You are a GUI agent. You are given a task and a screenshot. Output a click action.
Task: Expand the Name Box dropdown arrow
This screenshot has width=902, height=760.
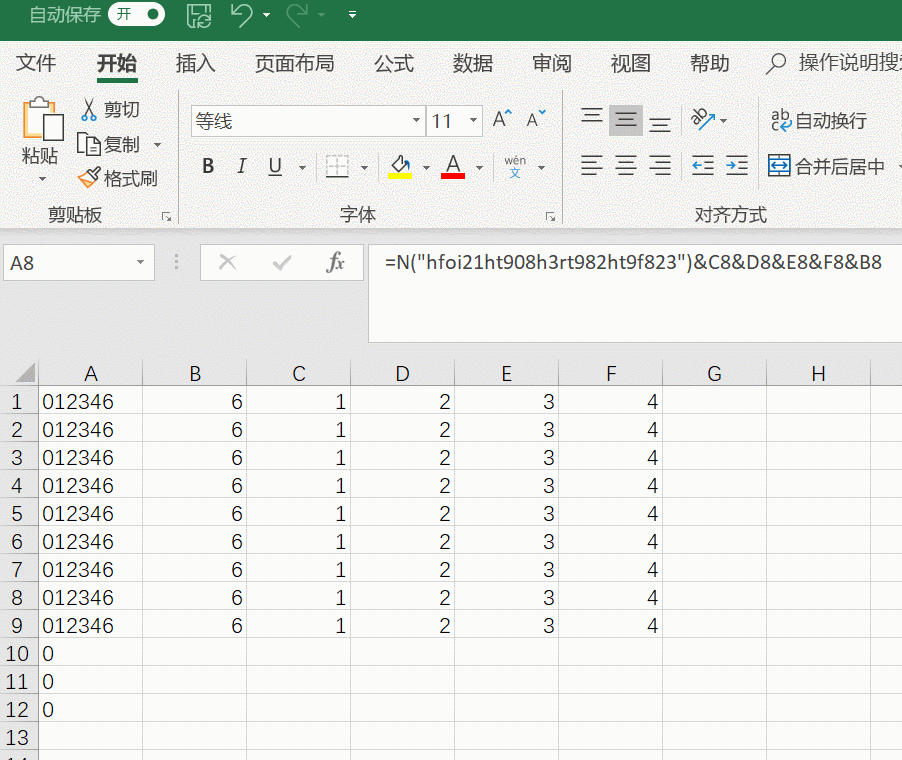(140, 263)
